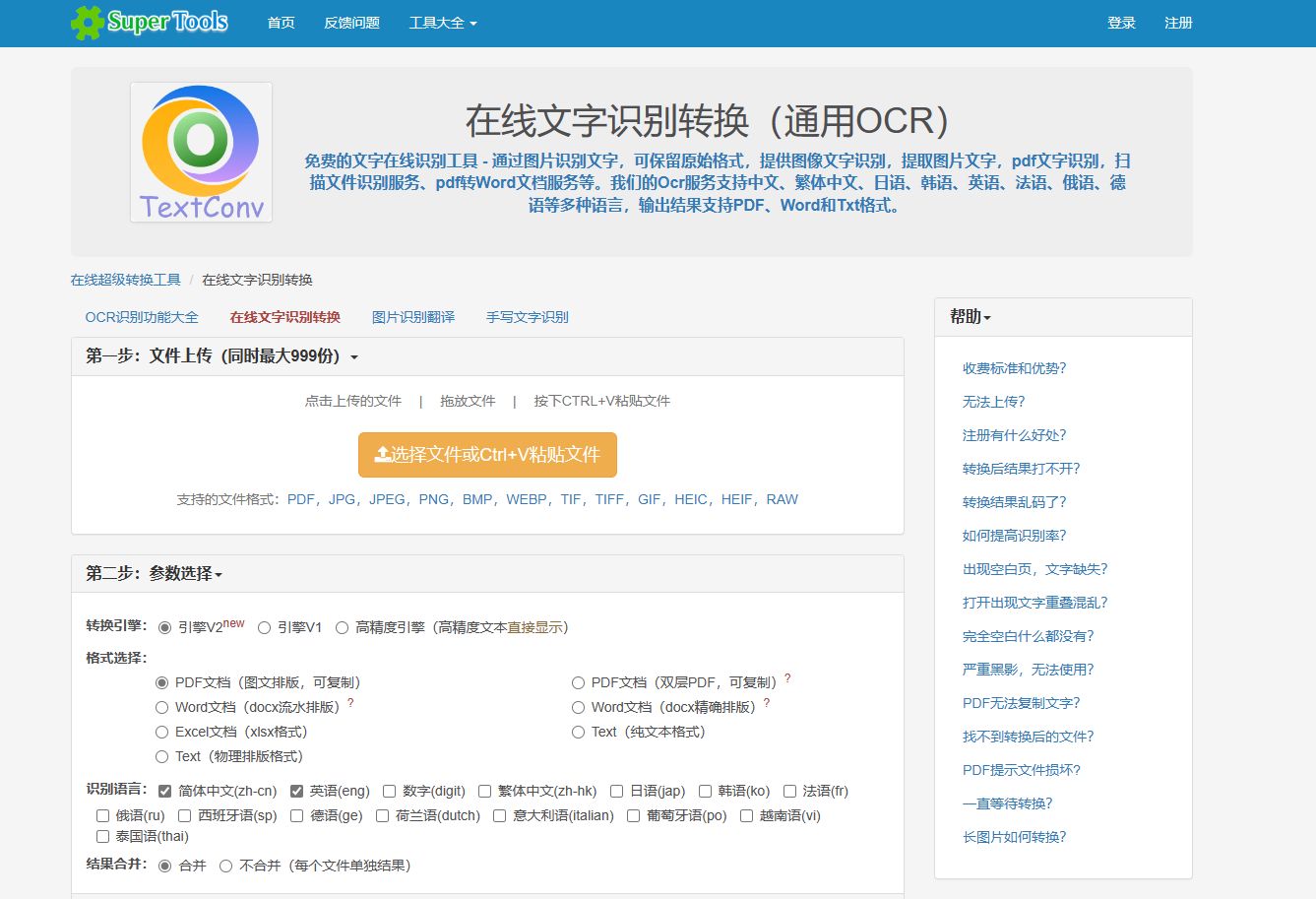Open 反馈问题 in navigation bar

point(352,23)
